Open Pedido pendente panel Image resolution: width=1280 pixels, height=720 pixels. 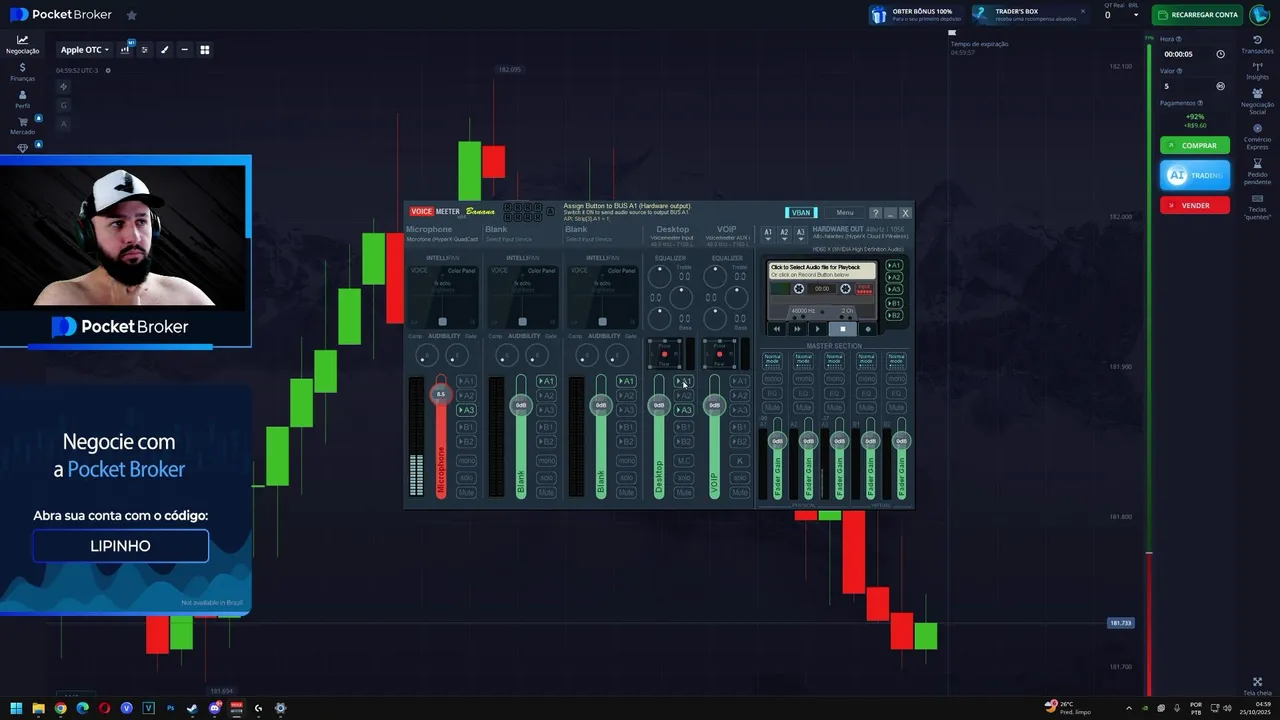[1257, 171]
